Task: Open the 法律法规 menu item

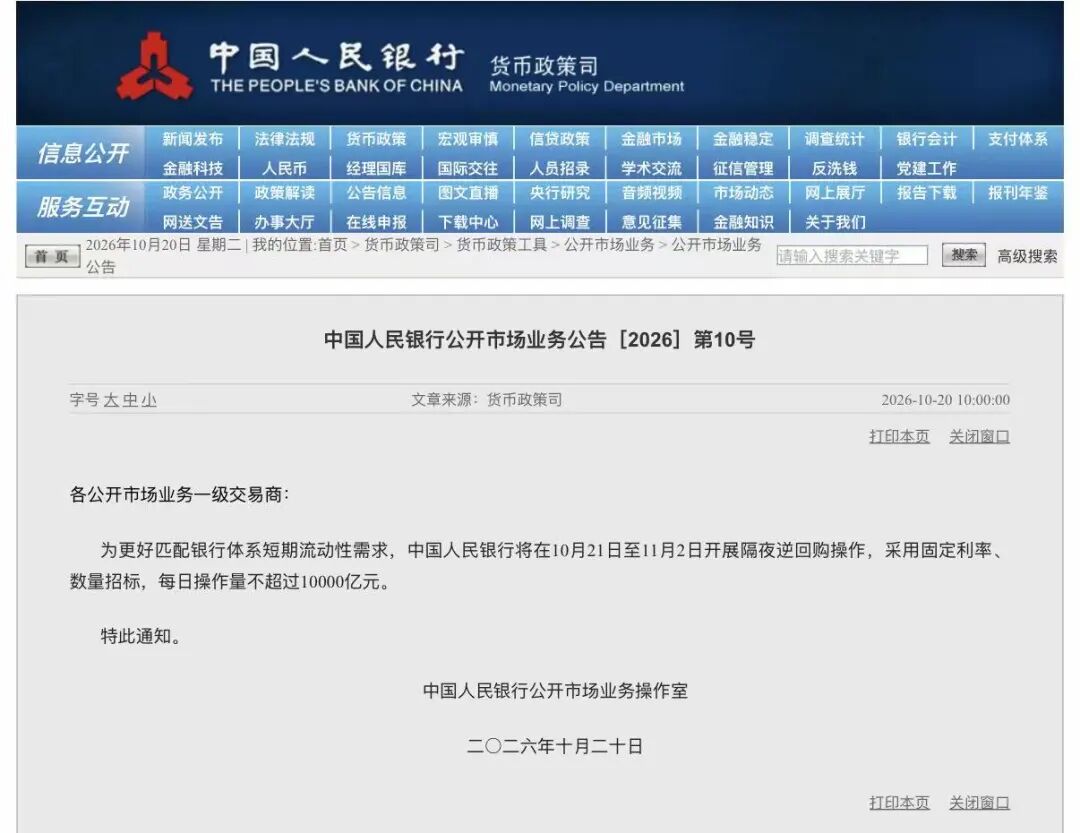Action: point(284,139)
